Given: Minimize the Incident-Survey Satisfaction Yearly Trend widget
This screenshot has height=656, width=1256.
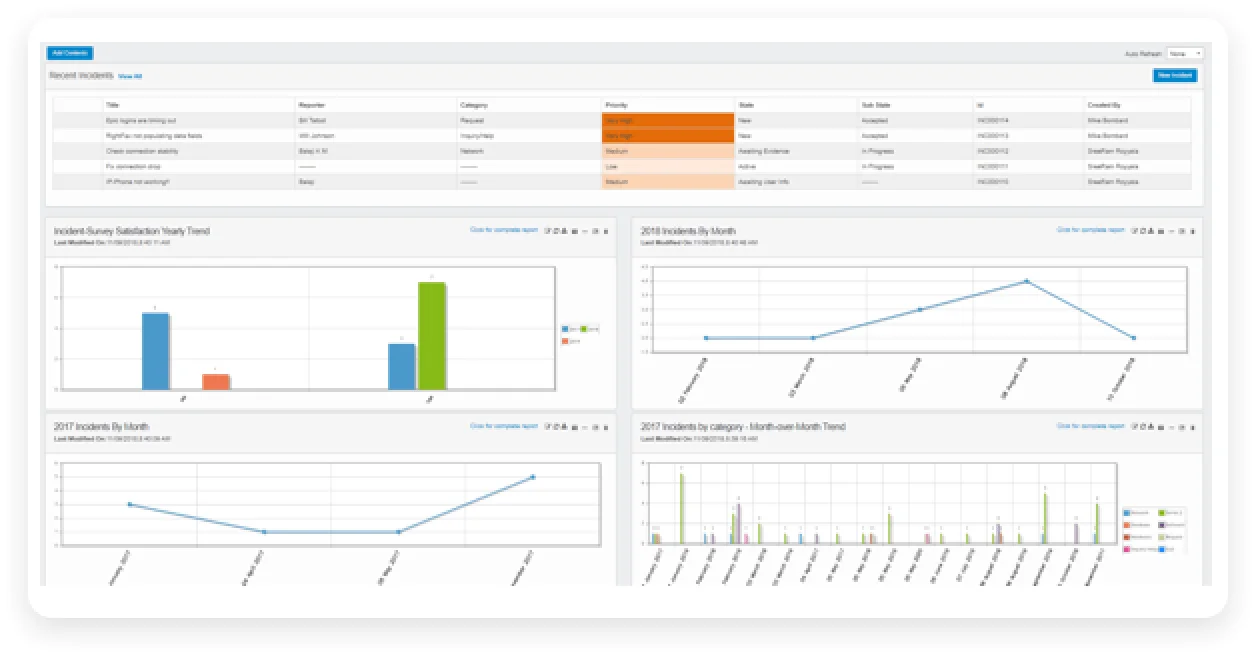Looking at the screenshot, I should 584,231.
